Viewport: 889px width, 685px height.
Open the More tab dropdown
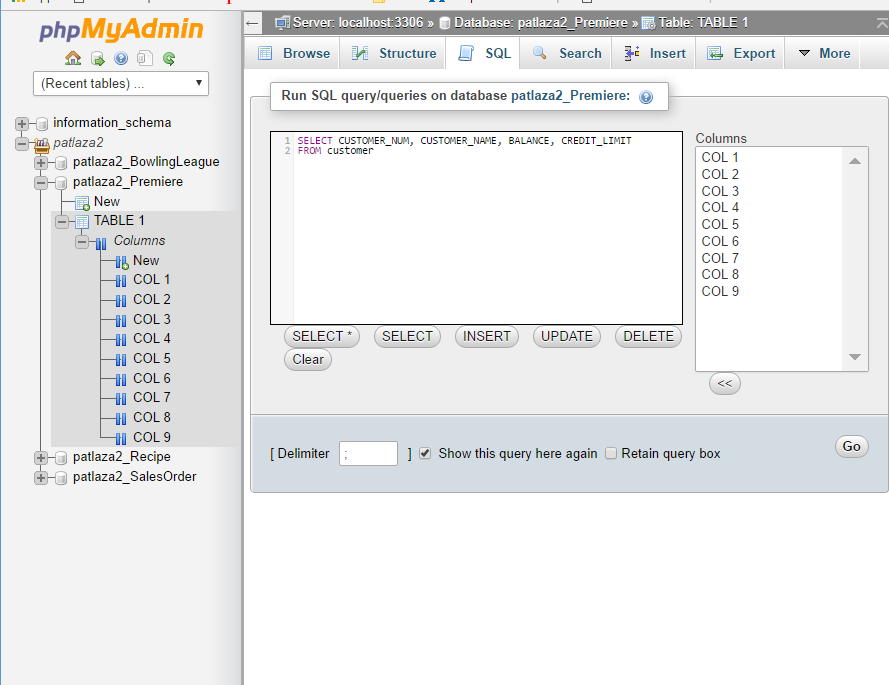pos(824,53)
